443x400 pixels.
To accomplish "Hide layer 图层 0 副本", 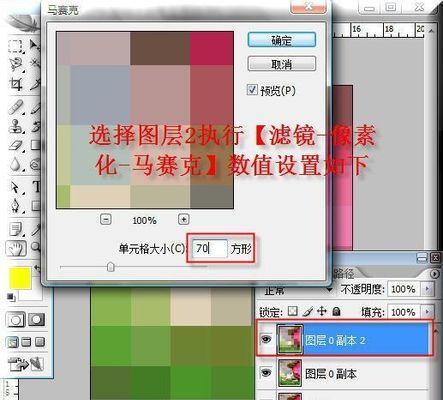I will 266,373.
